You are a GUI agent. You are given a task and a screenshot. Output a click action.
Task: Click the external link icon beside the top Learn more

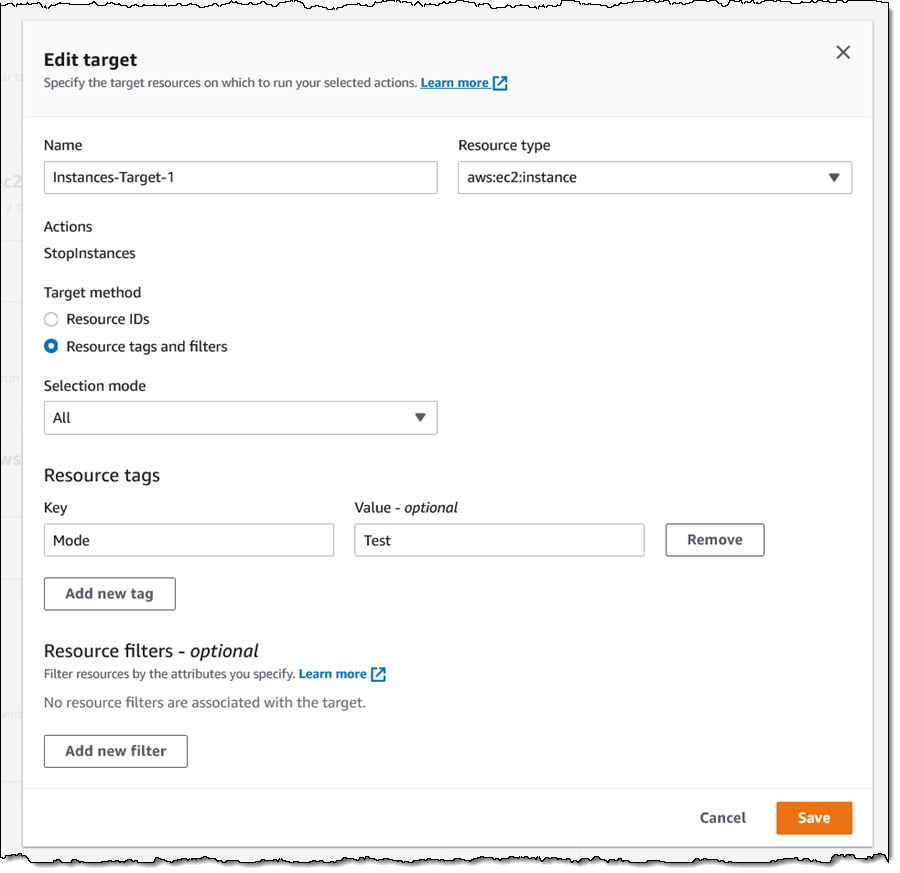click(x=500, y=83)
